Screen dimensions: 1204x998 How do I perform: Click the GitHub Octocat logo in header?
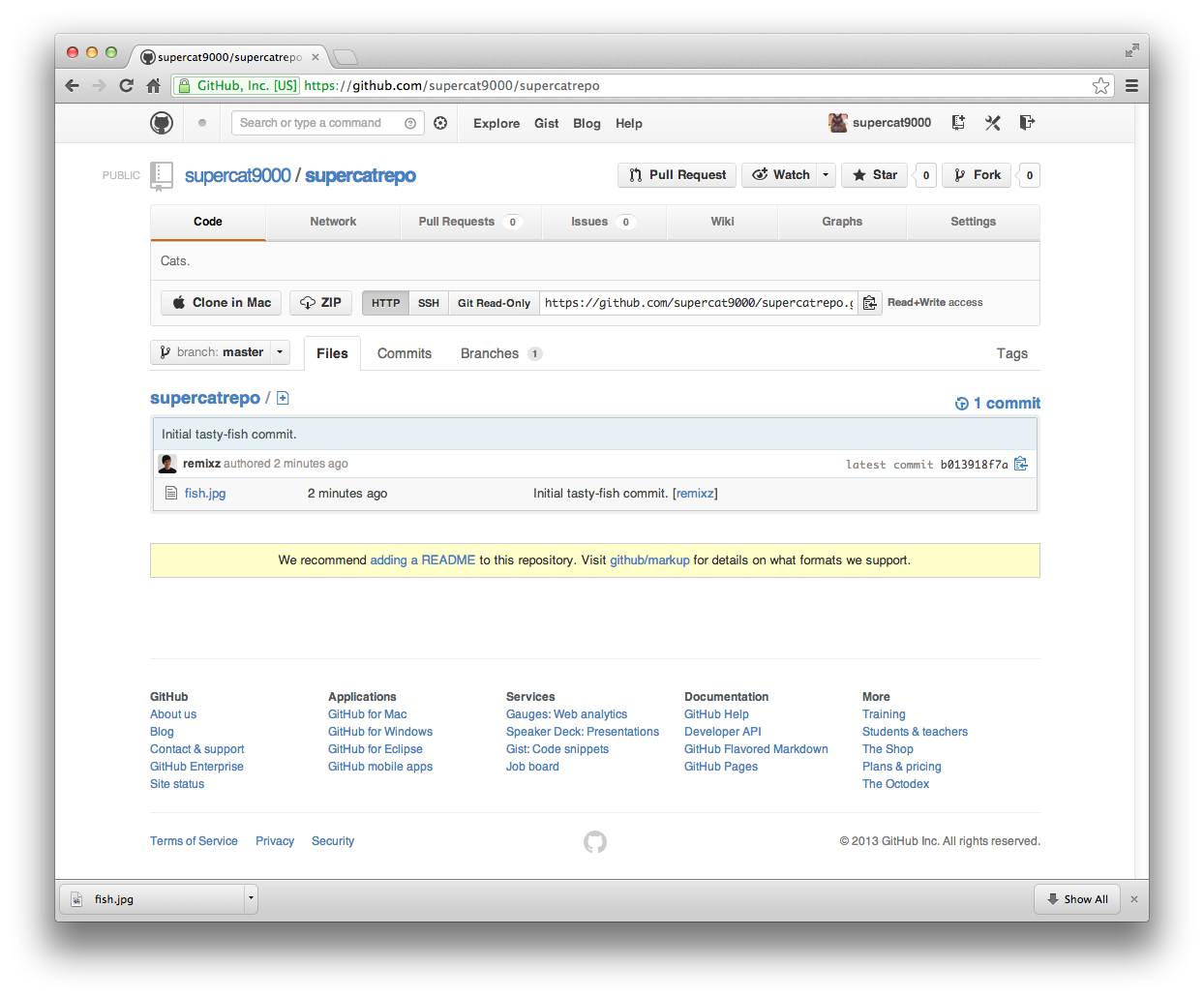162,123
